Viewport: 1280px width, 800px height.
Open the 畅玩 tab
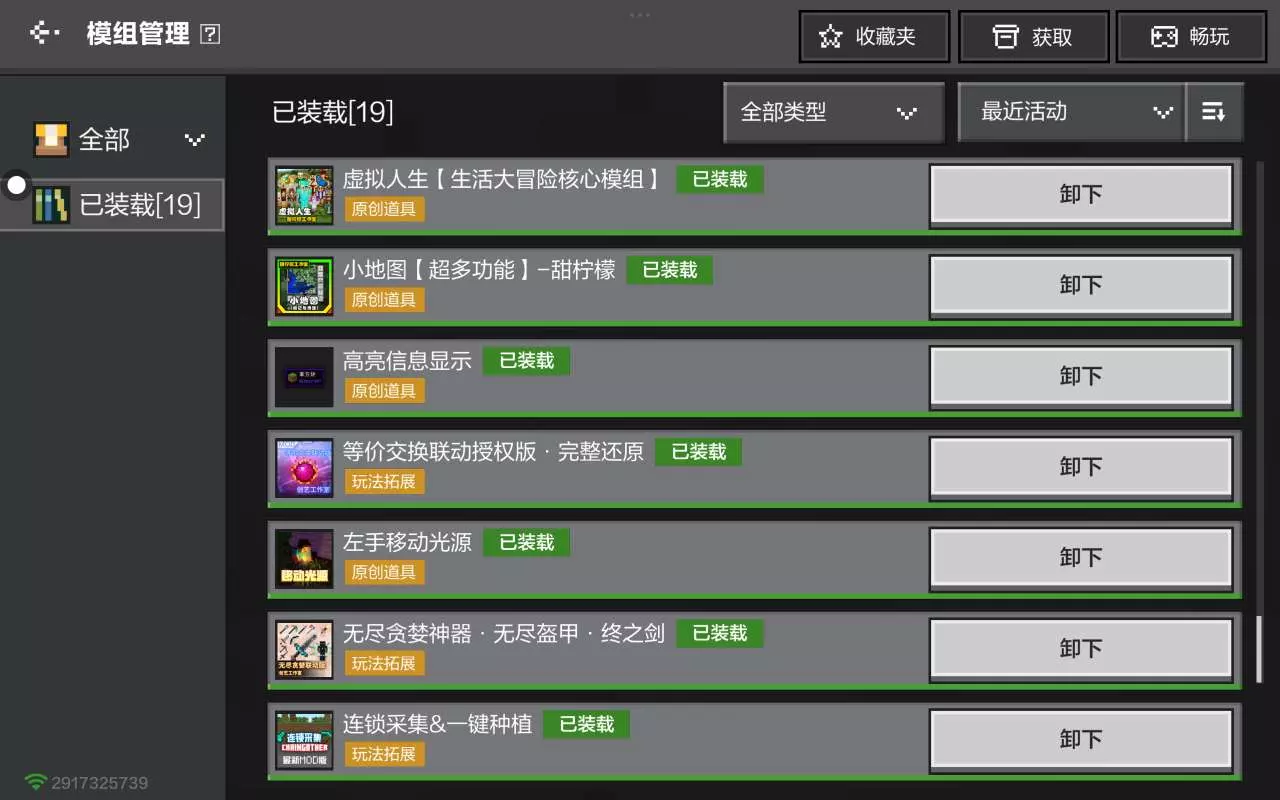[1191, 37]
